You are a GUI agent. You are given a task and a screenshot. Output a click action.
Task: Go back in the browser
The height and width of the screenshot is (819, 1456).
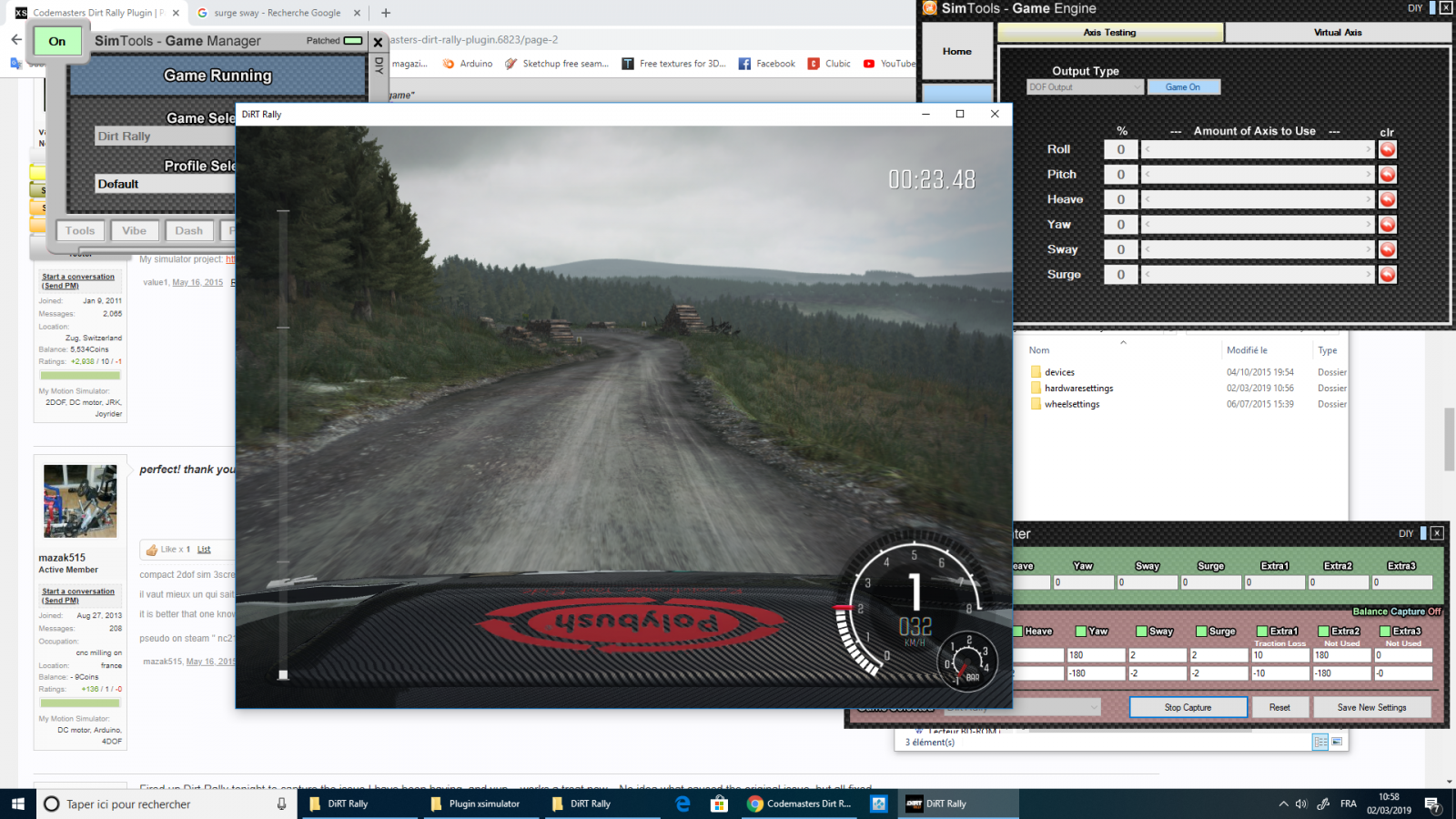point(15,39)
